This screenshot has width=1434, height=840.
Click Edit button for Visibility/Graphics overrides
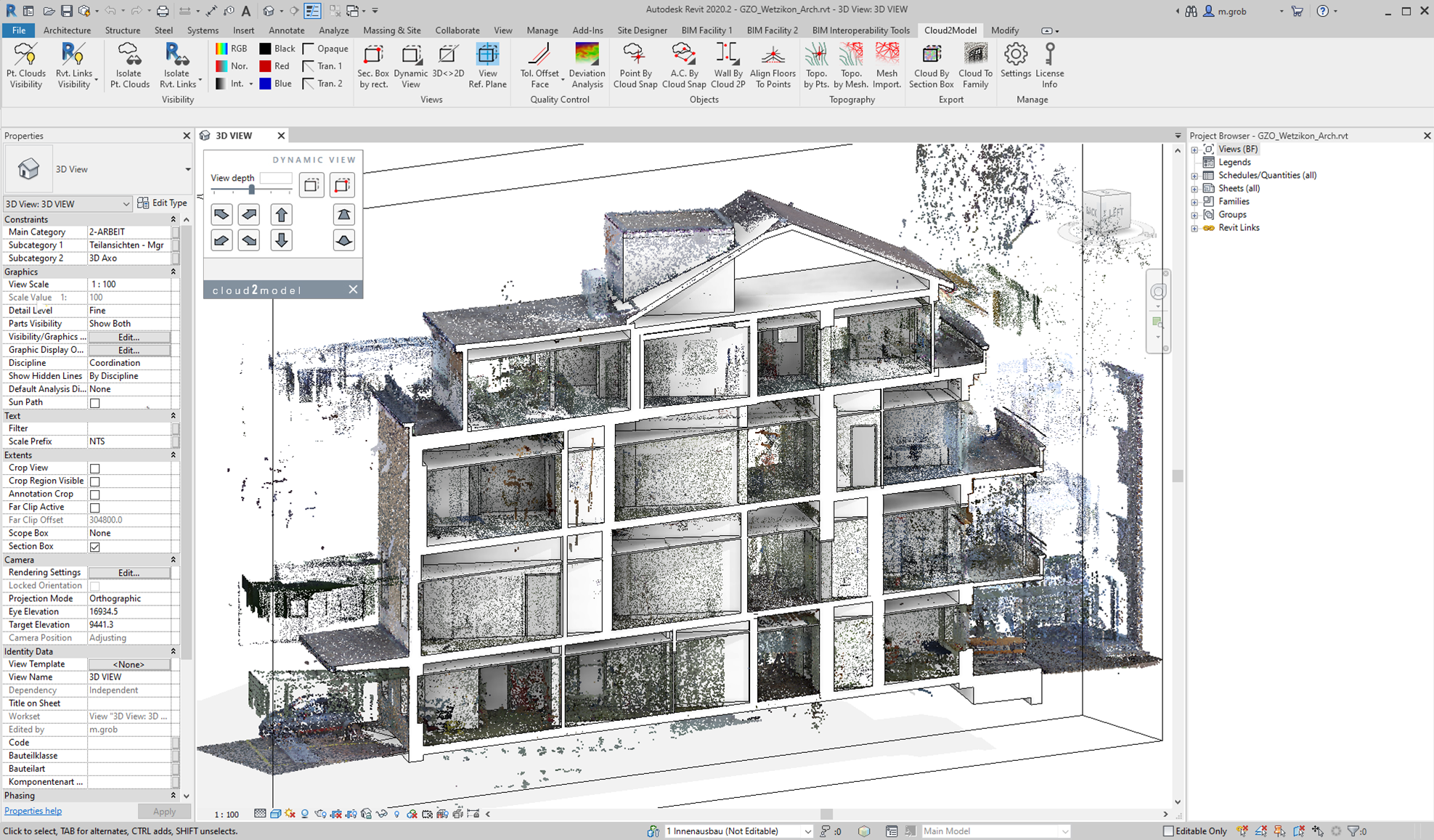coord(129,337)
